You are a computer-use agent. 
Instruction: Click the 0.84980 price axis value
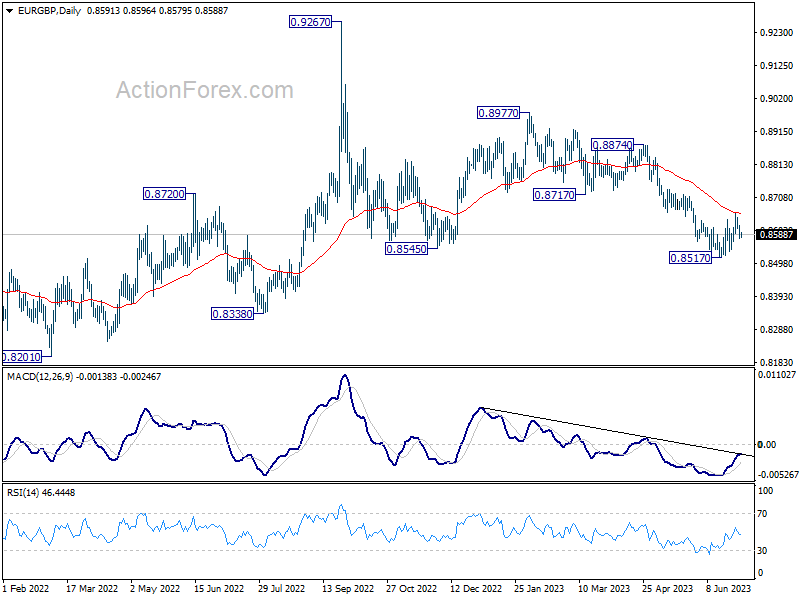point(777,264)
